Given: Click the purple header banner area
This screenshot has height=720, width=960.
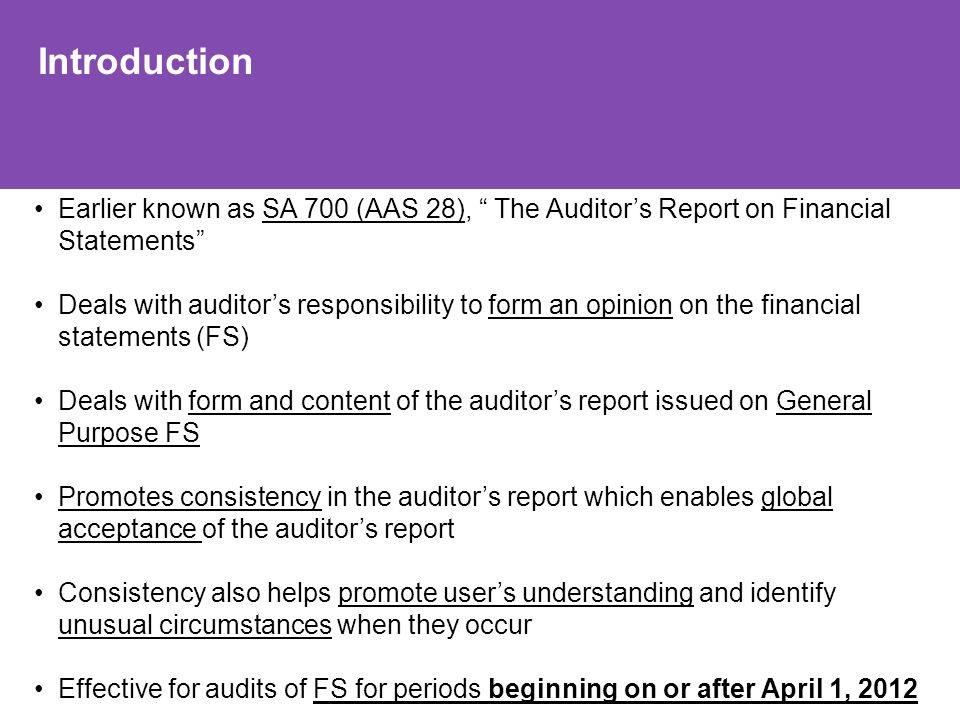Looking at the screenshot, I should pos(480,94).
